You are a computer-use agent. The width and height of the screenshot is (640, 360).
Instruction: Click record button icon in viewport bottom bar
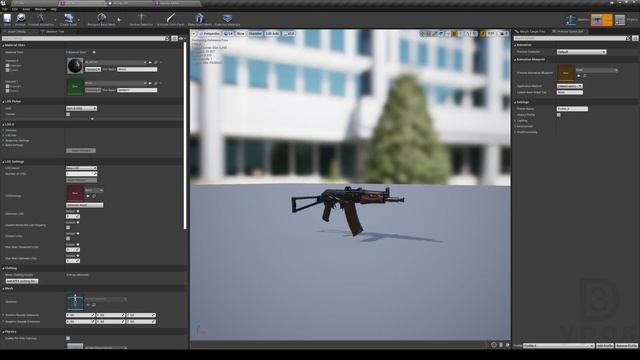coord(493,345)
